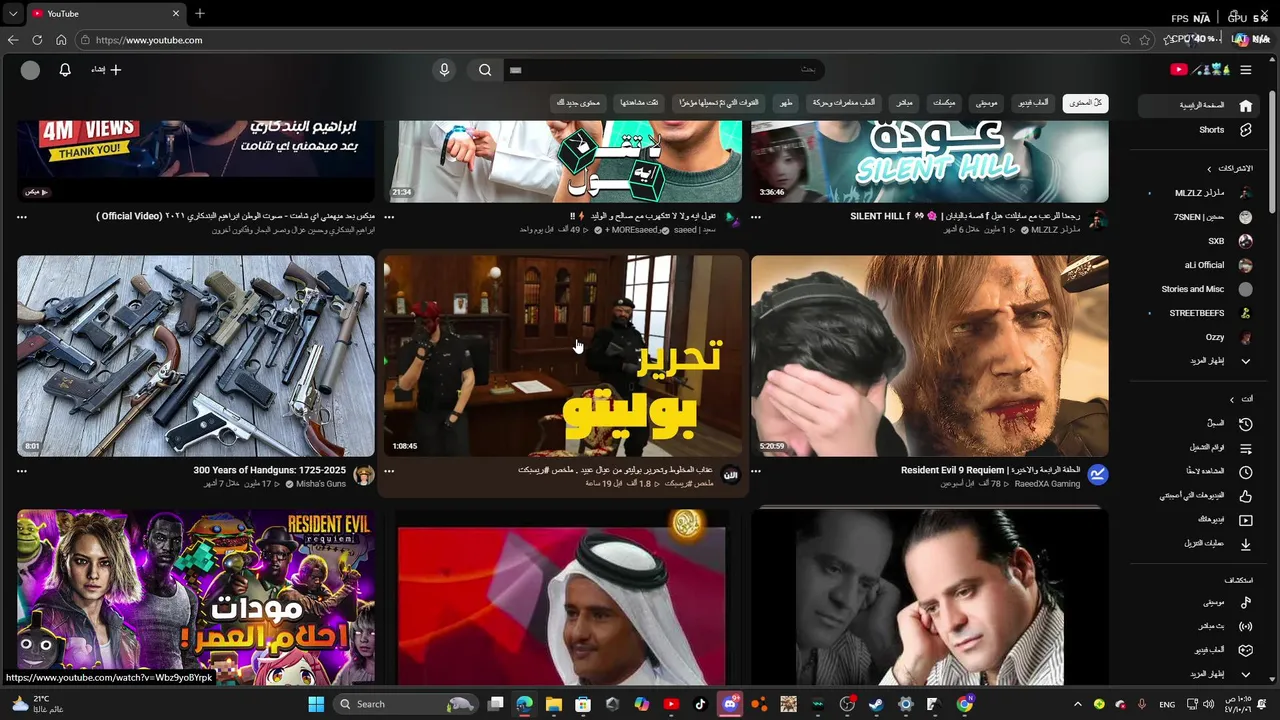
Task: Select the video games filter chip
Action: 1034,103
